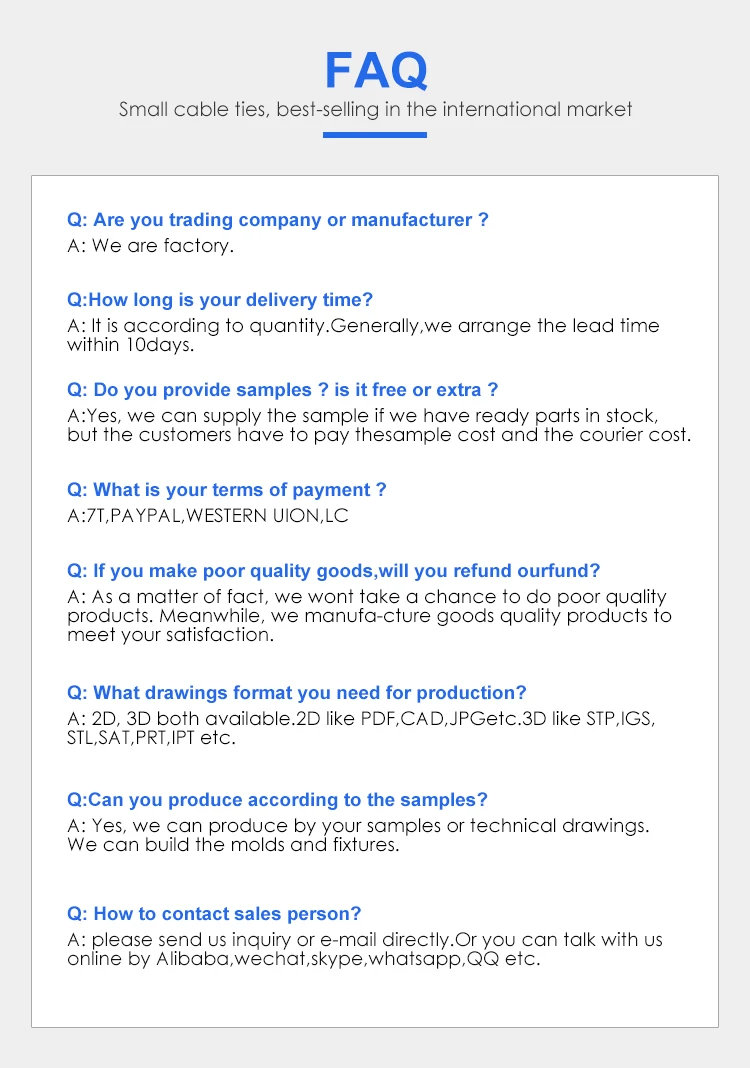The height and width of the screenshot is (1068, 750).
Task: Click the answer about 10days lead time
Action: pyautogui.click(x=363, y=326)
